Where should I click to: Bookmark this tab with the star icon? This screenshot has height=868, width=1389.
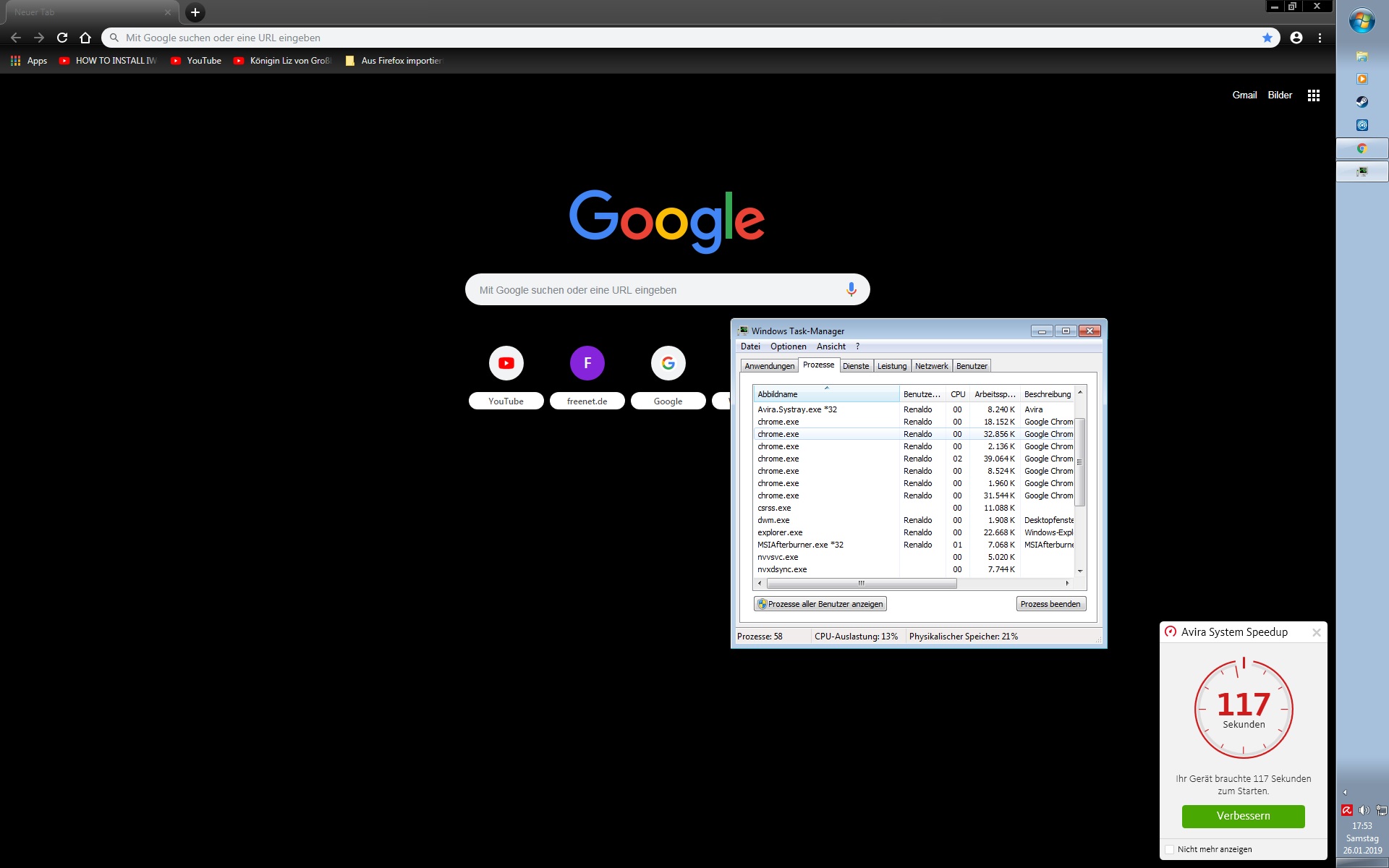point(1267,38)
